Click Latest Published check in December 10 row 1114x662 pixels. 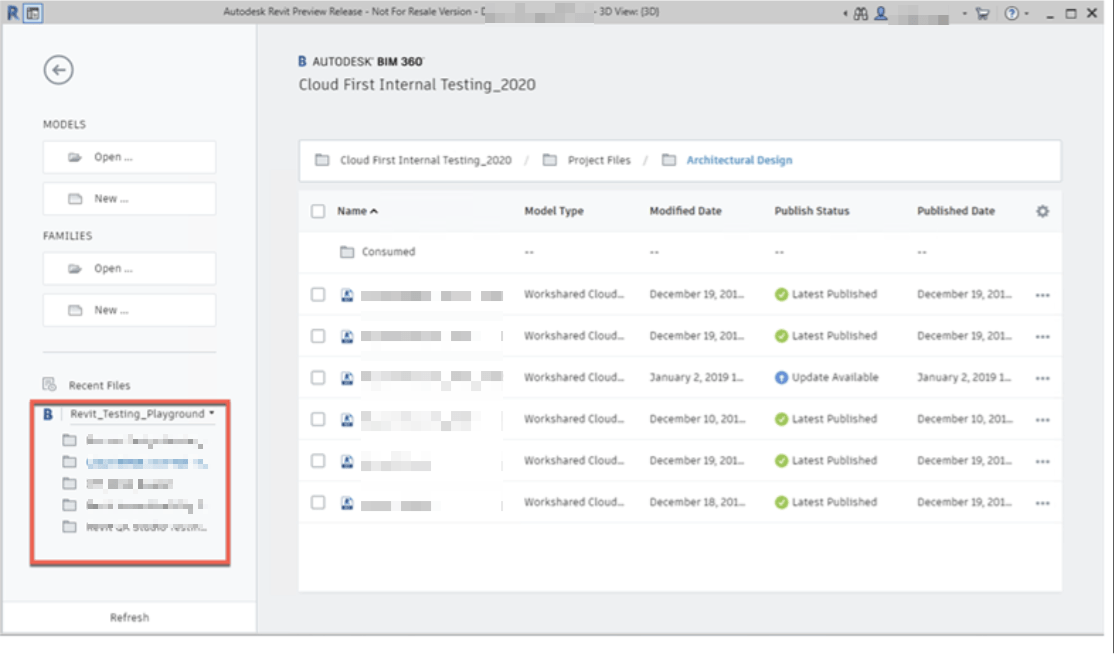(781, 420)
